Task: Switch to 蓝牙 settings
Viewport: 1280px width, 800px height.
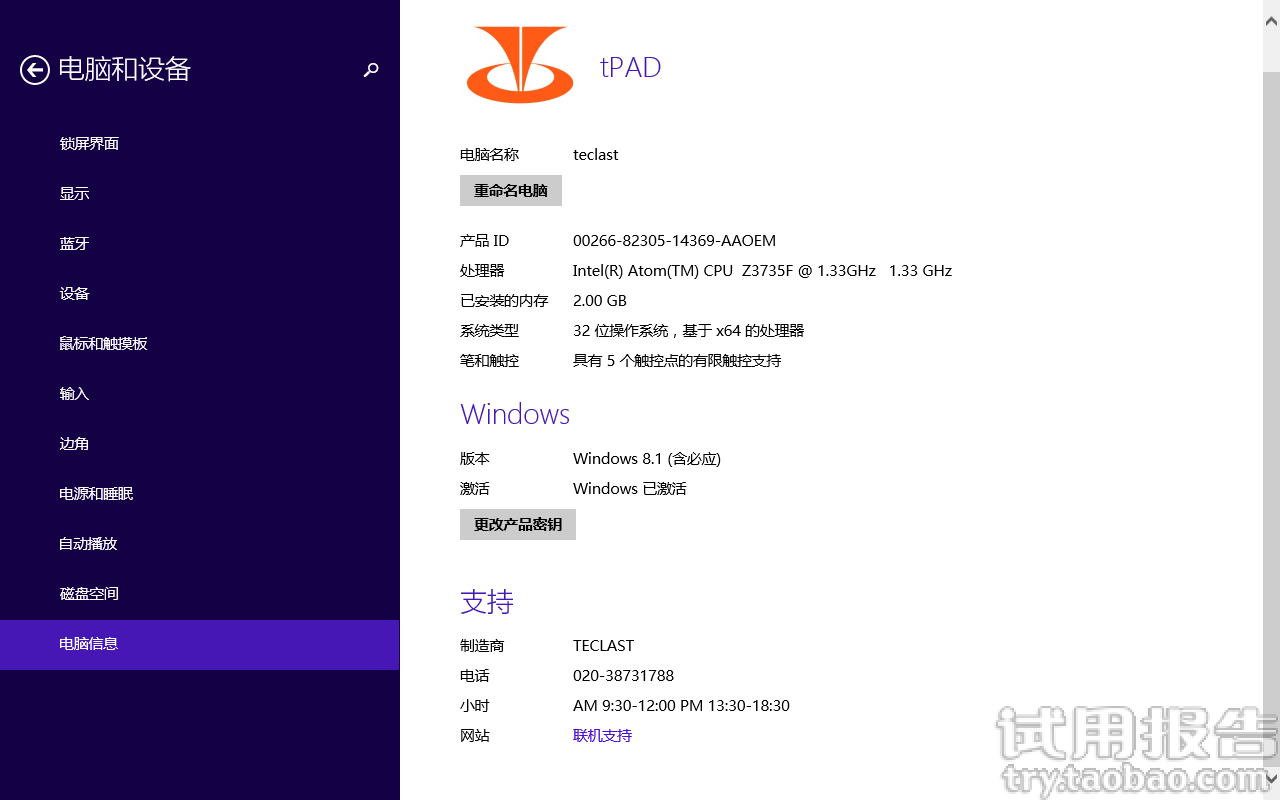Action: (x=74, y=243)
